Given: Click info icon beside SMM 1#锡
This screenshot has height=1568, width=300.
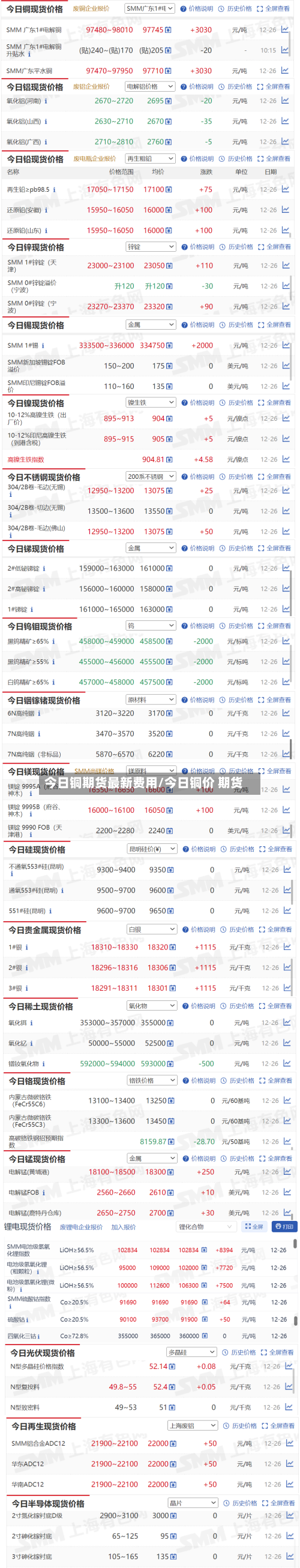Looking at the screenshot, I should [x=43, y=346].
